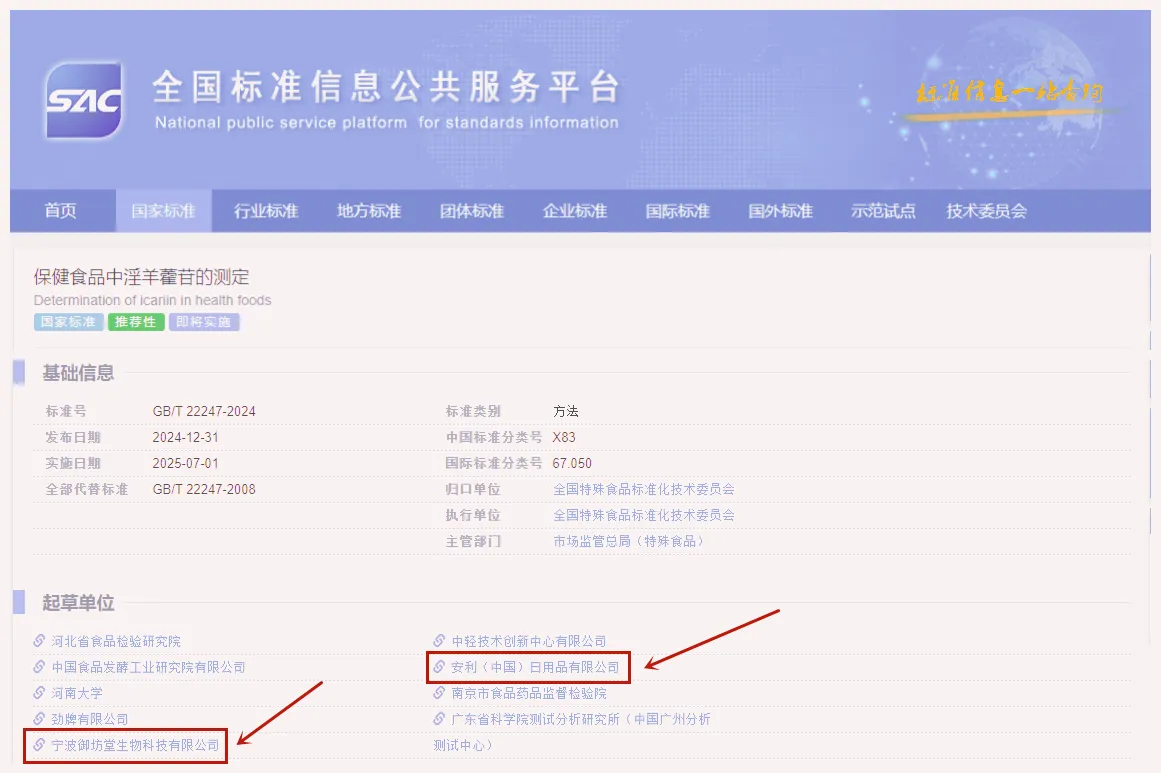Click link icon beside 广东省科学院测试分析研究所

[439, 718]
